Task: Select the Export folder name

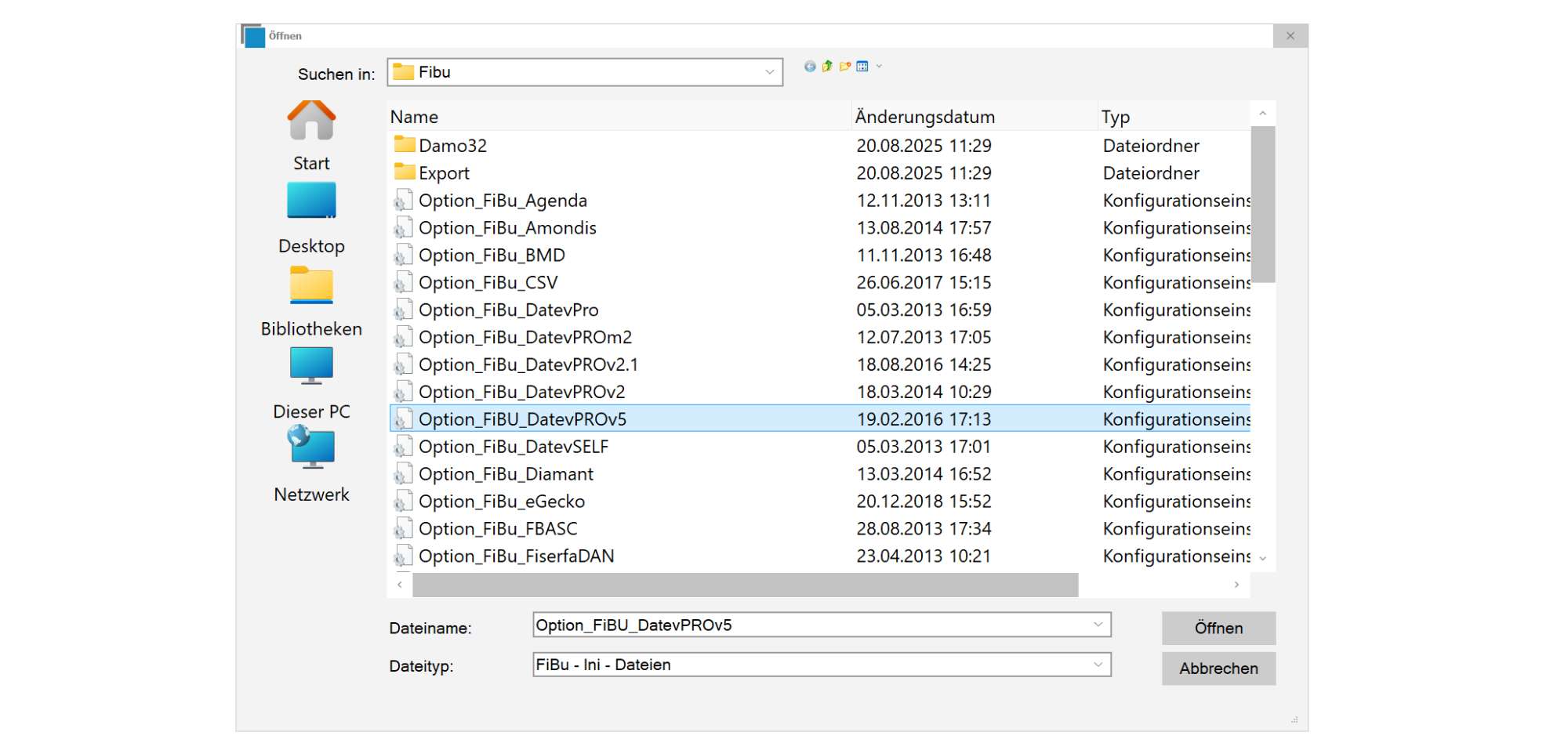Action: point(444,173)
